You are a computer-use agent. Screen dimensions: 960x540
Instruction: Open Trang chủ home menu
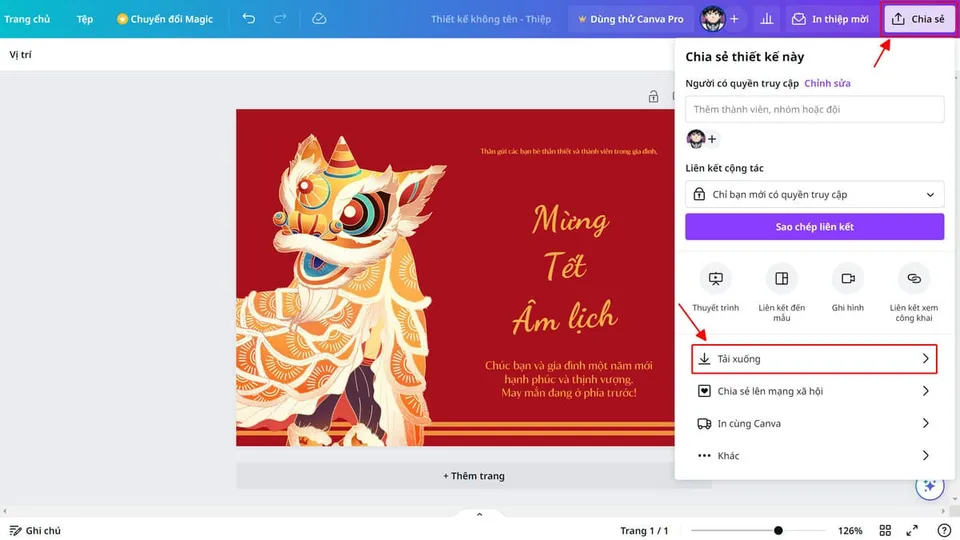tap(27, 19)
